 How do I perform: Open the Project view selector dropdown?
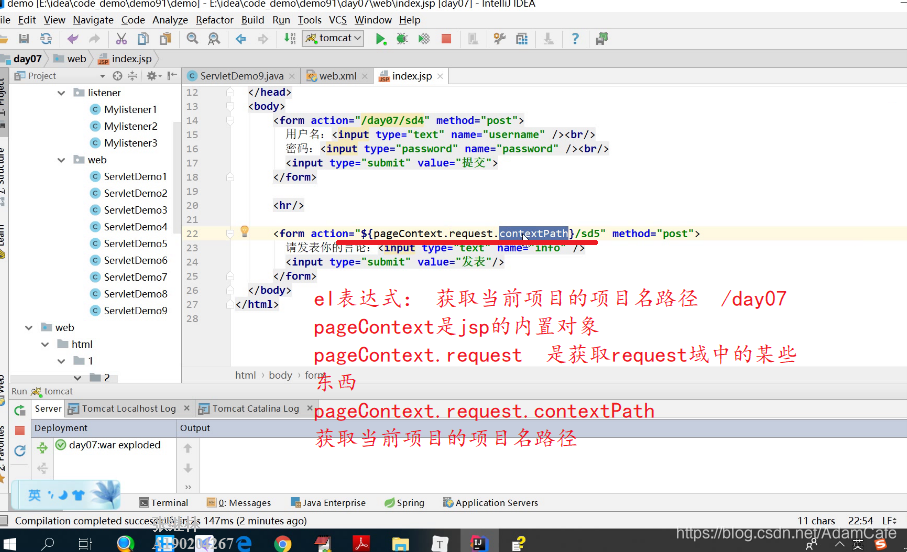[x=102, y=76]
